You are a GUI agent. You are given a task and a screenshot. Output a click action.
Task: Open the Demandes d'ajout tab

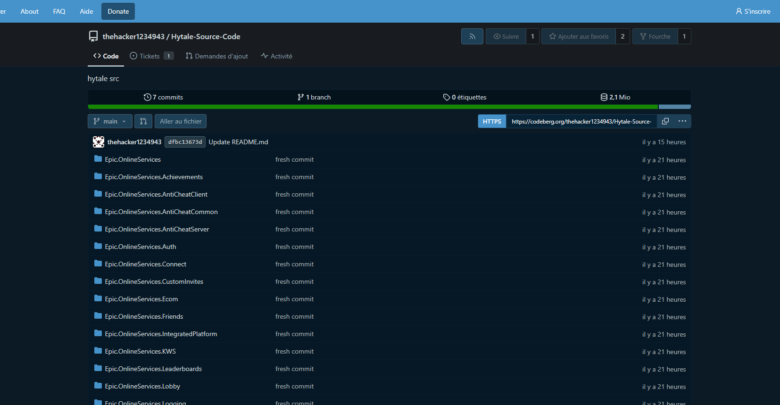[x=216, y=56]
